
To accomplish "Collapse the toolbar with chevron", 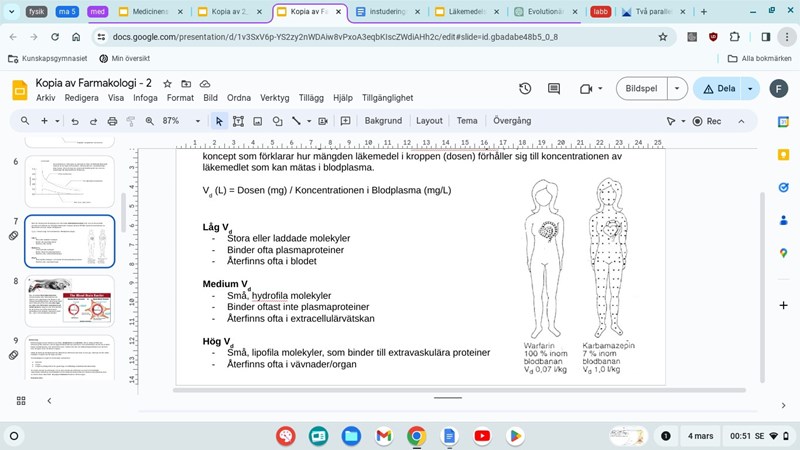I will pyautogui.click(x=741, y=121).
